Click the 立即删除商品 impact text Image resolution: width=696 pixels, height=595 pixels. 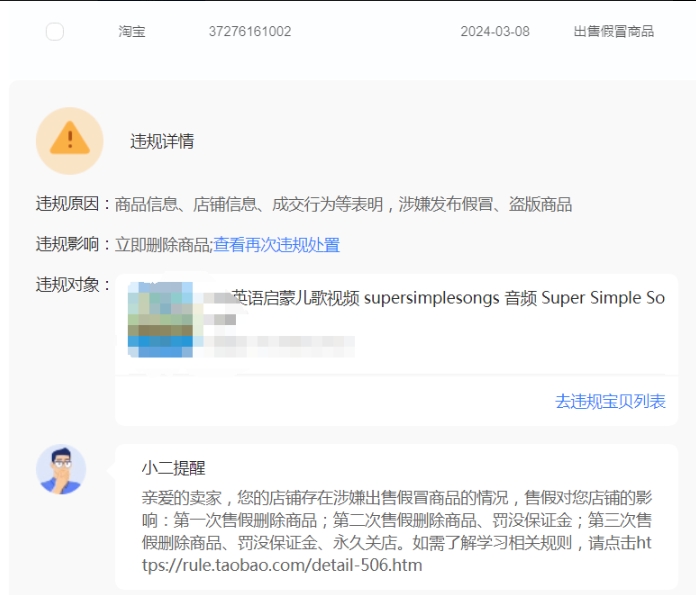pyautogui.click(x=163, y=245)
